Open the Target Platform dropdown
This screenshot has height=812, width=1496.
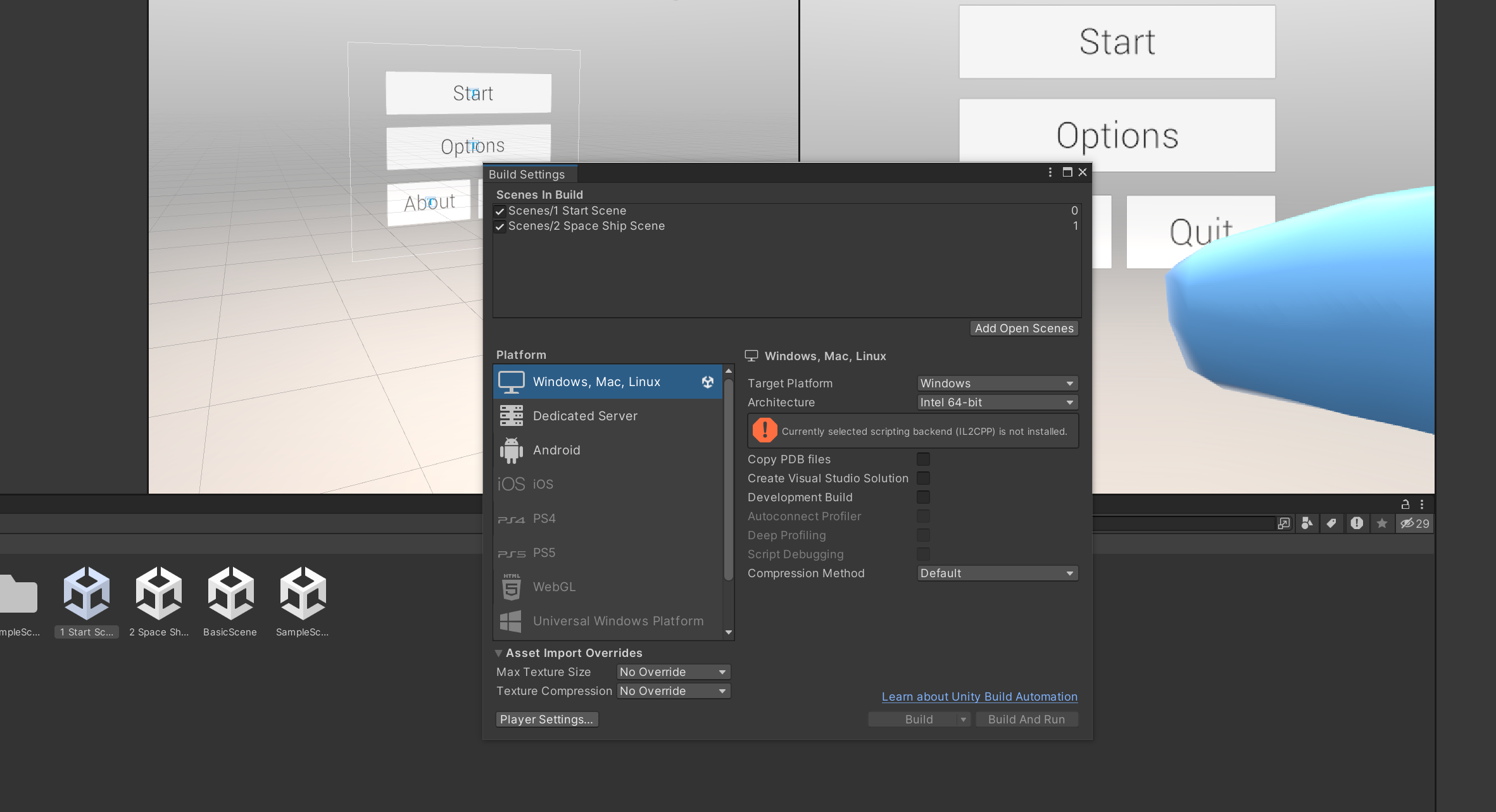click(x=997, y=384)
